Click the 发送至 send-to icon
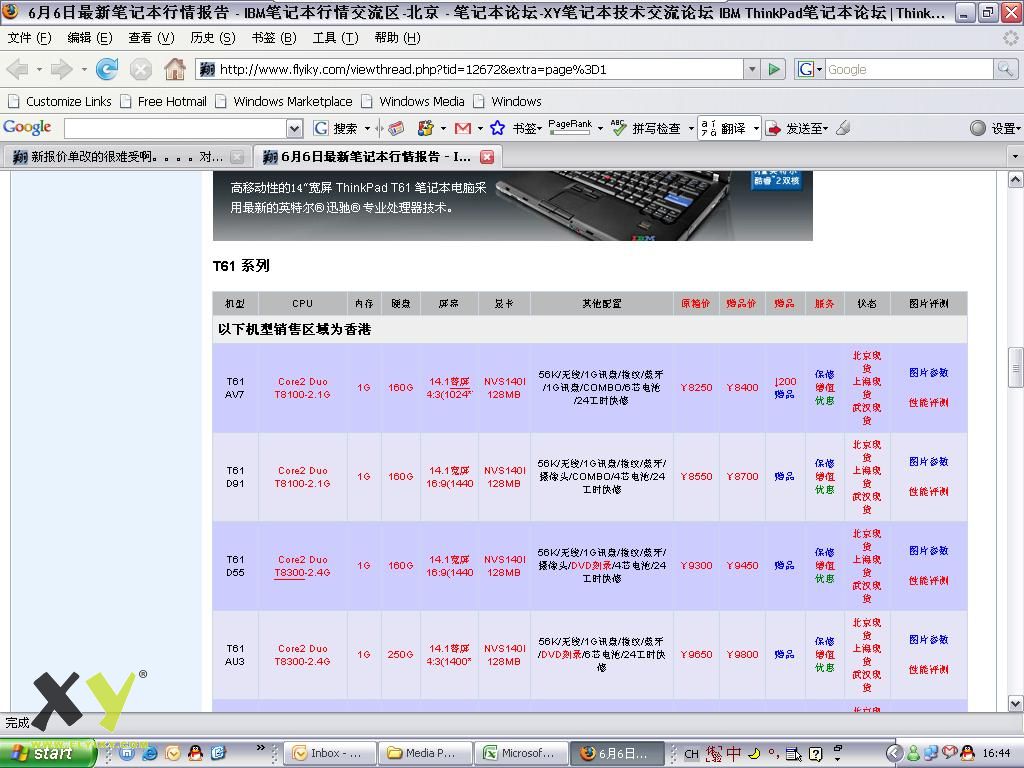The height and width of the screenshot is (768, 1024). pos(773,129)
